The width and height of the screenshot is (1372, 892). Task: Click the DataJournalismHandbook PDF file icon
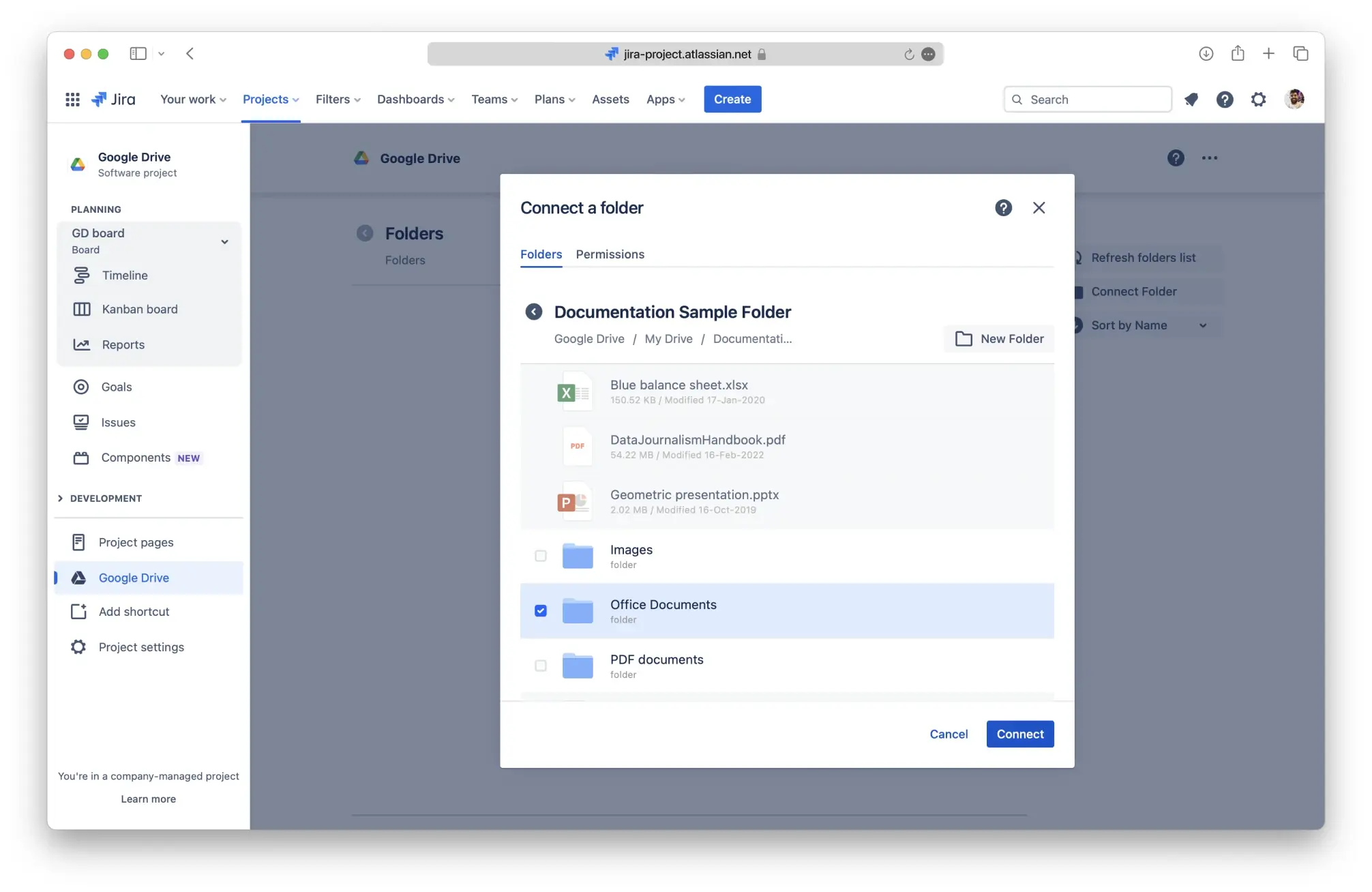[x=578, y=446]
